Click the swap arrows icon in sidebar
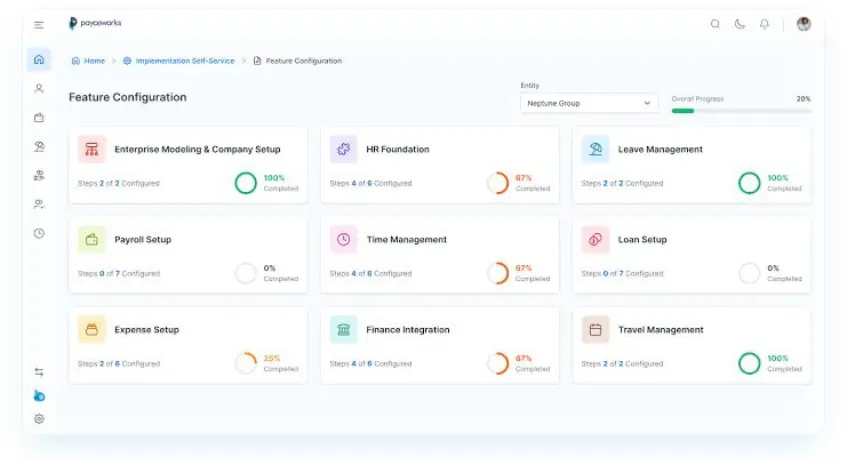 [39, 372]
